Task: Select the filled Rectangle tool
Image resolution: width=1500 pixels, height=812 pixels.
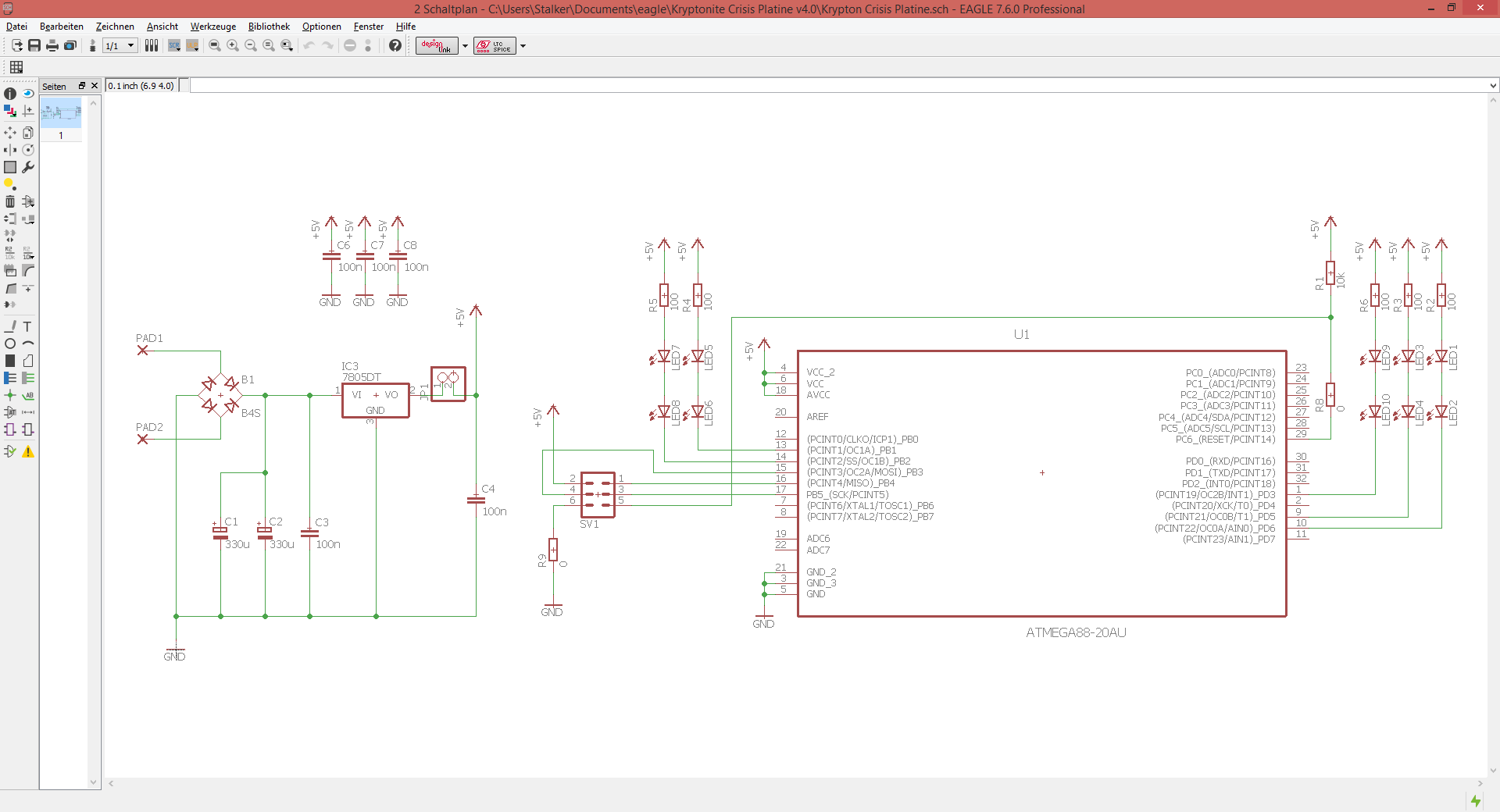Action: click(x=10, y=361)
